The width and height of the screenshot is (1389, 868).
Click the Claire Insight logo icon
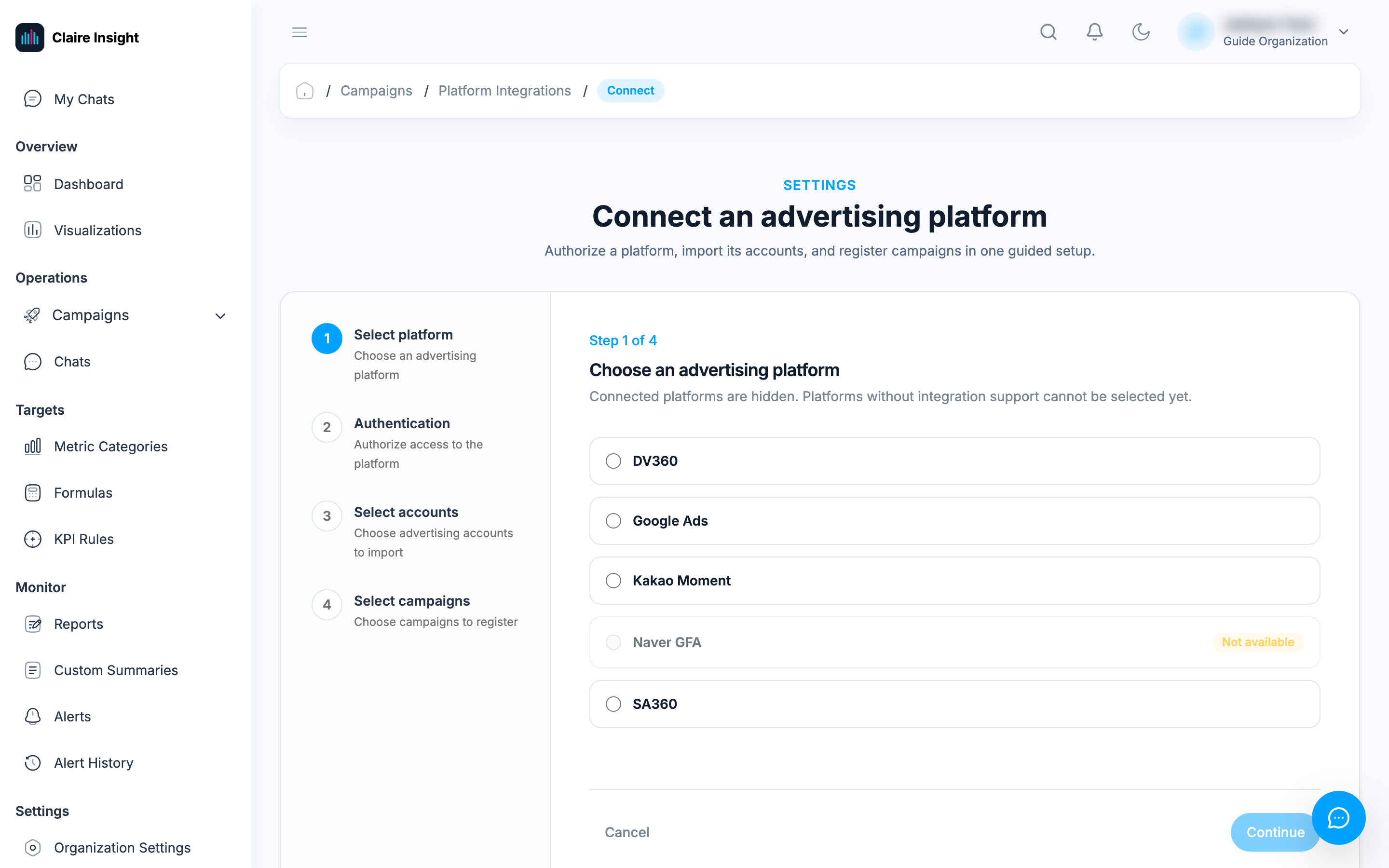tap(30, 37)
